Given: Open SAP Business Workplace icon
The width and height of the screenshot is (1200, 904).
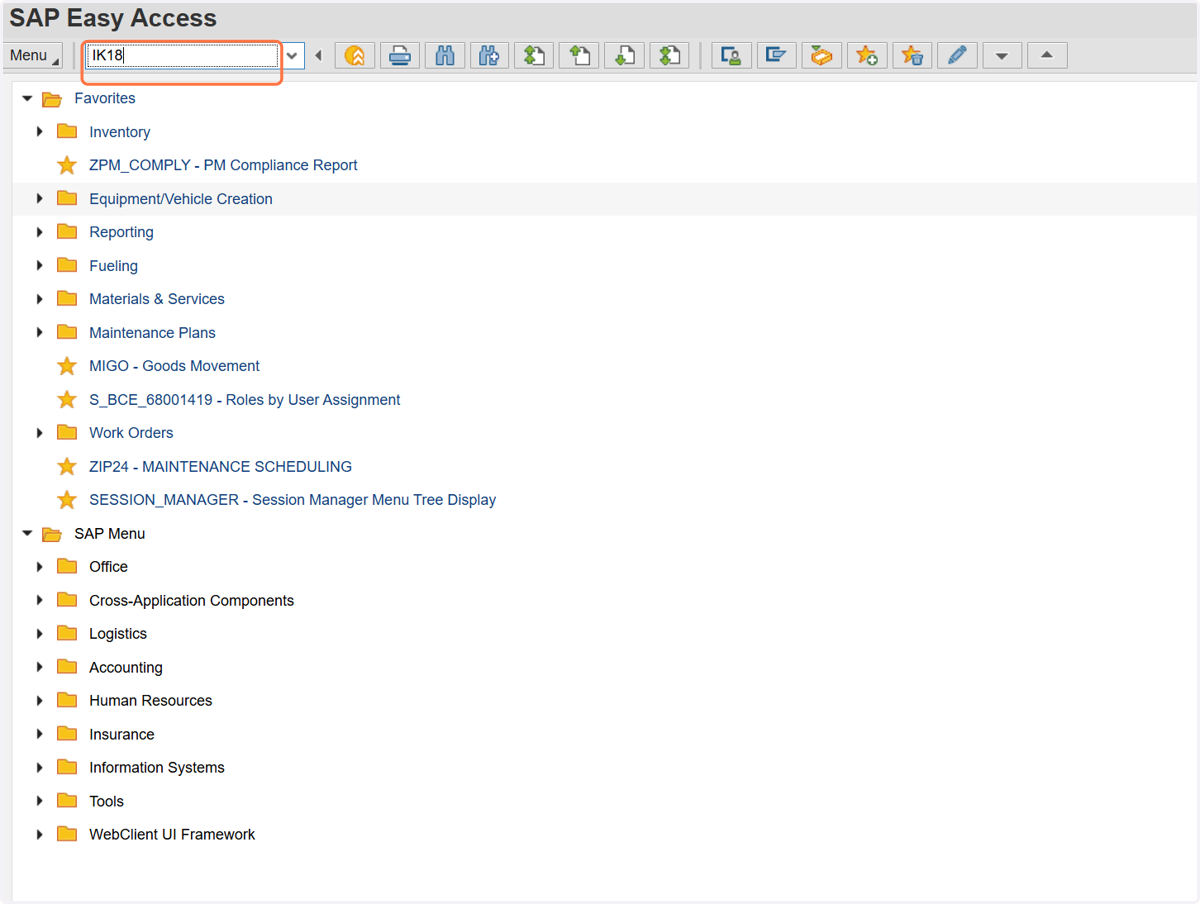Looking at the screenshot, I should click(x=821, y=56).
